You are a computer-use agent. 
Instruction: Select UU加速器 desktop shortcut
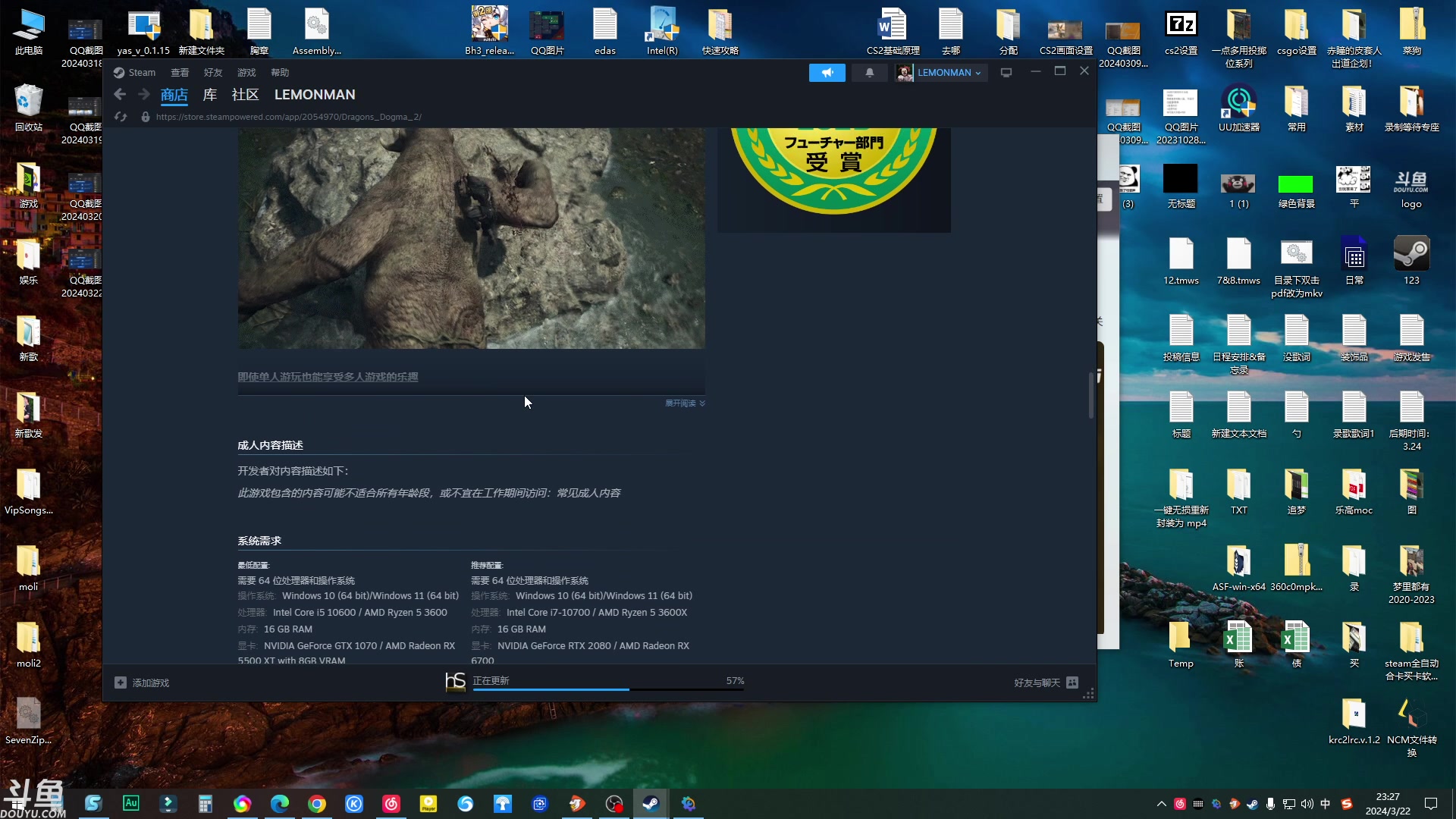(1238, 108)
